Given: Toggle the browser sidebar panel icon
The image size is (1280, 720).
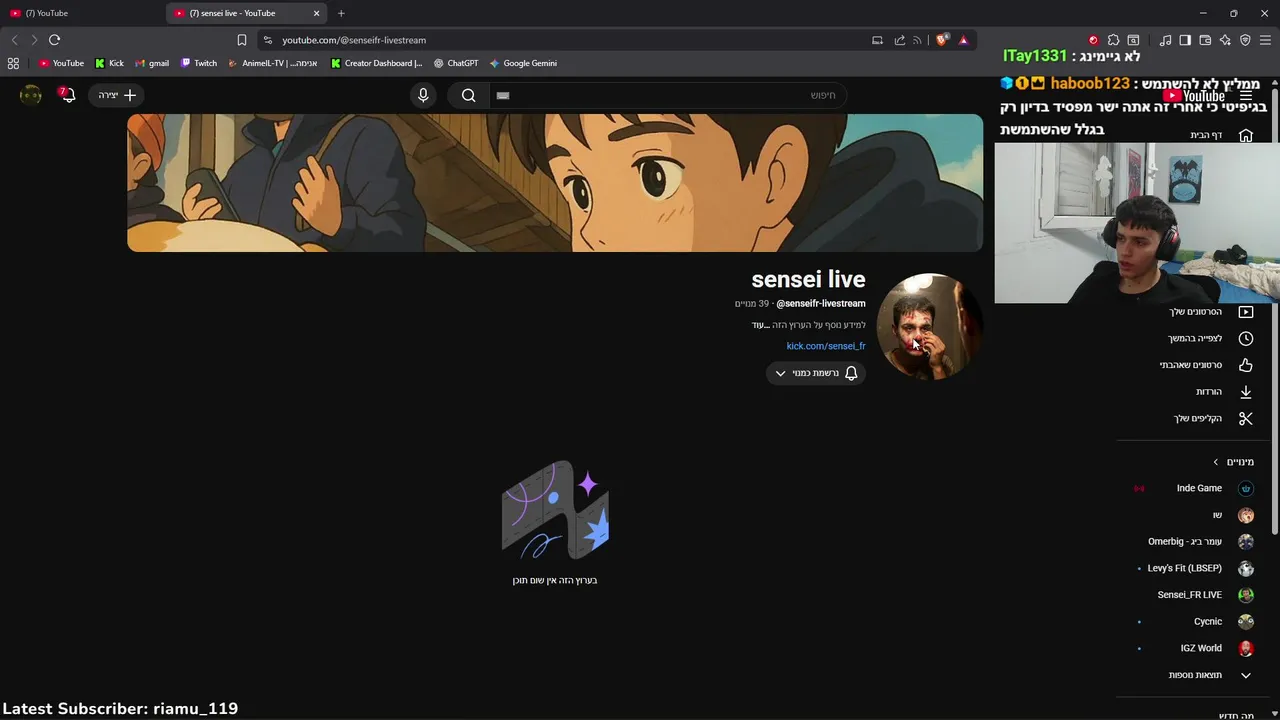Looking at the screenshot, I should point(1185,40).
